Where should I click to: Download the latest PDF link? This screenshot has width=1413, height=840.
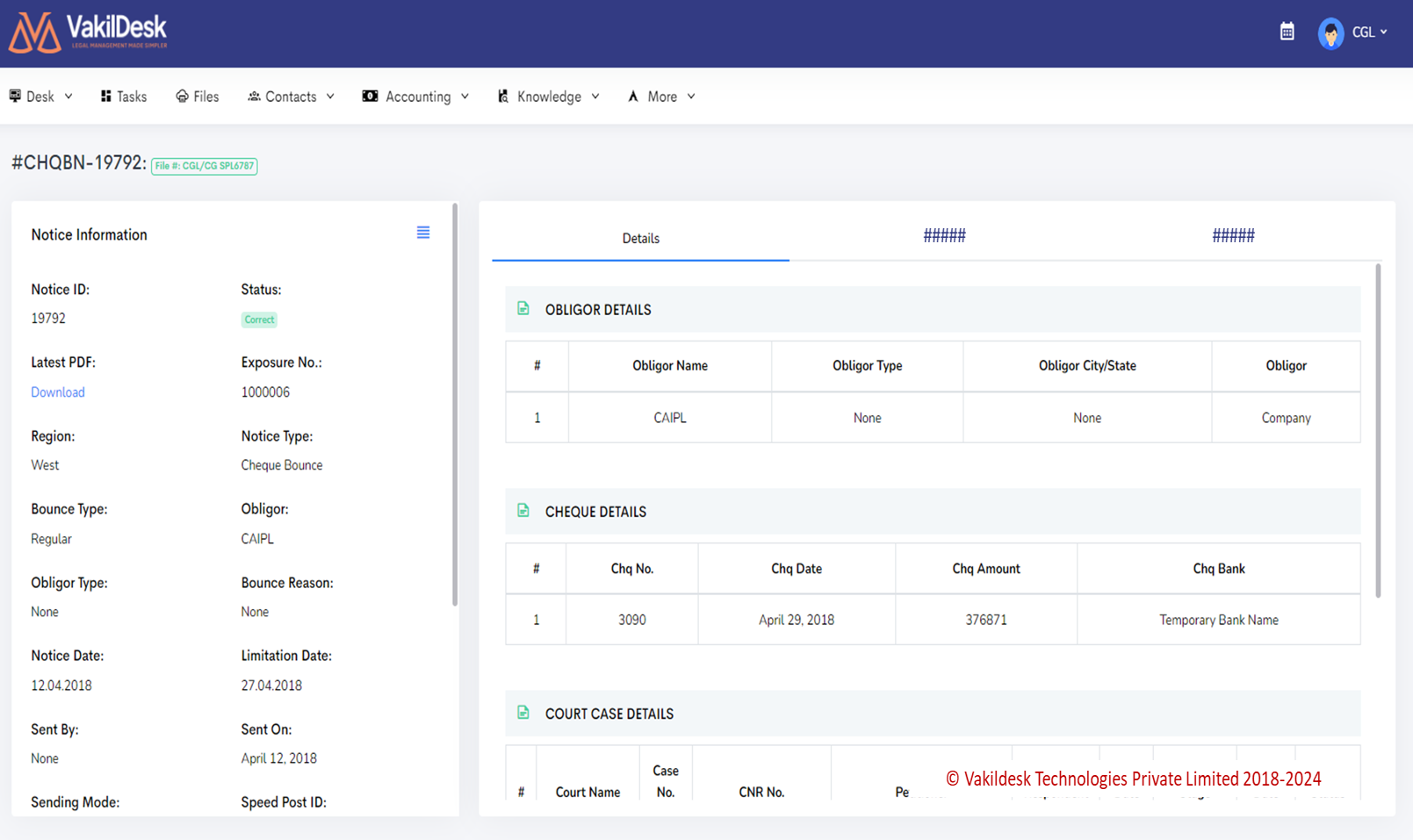tap(58, 392)
